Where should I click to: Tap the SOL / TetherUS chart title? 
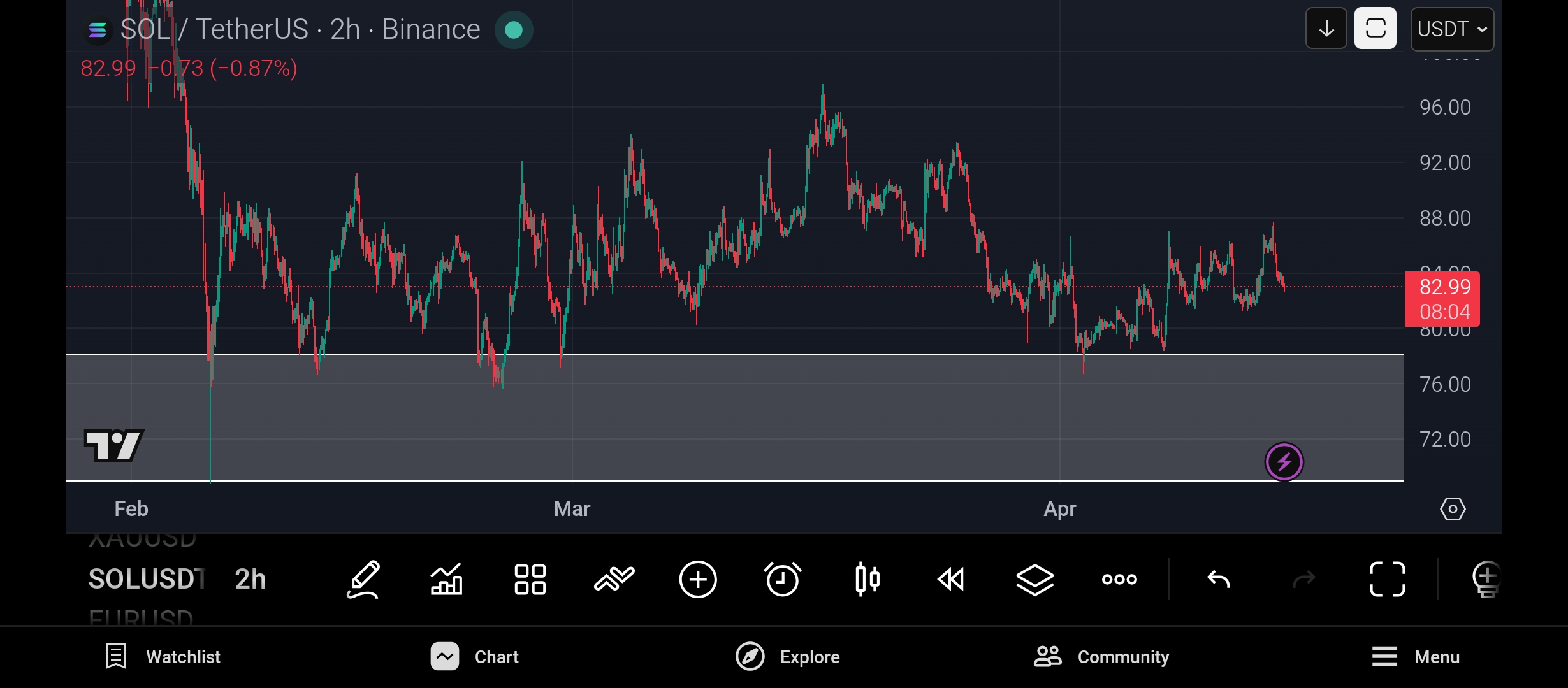tap(300, 29)
